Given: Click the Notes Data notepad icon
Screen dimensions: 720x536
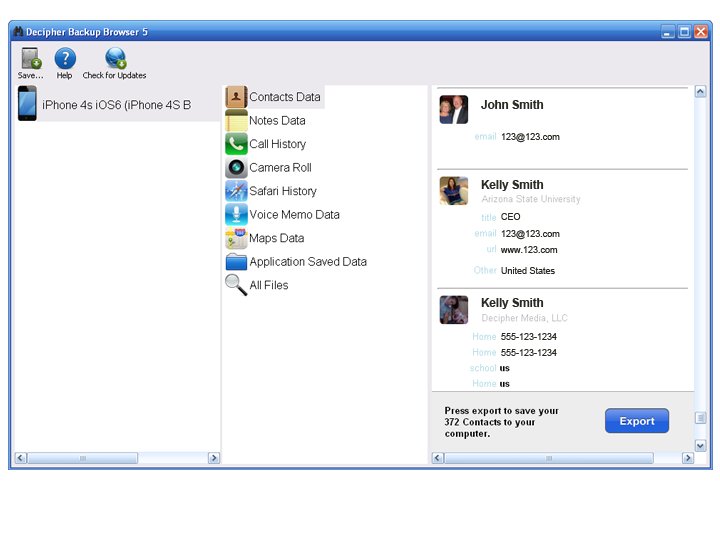Looking at the screenshot, I should pos(236,120).
